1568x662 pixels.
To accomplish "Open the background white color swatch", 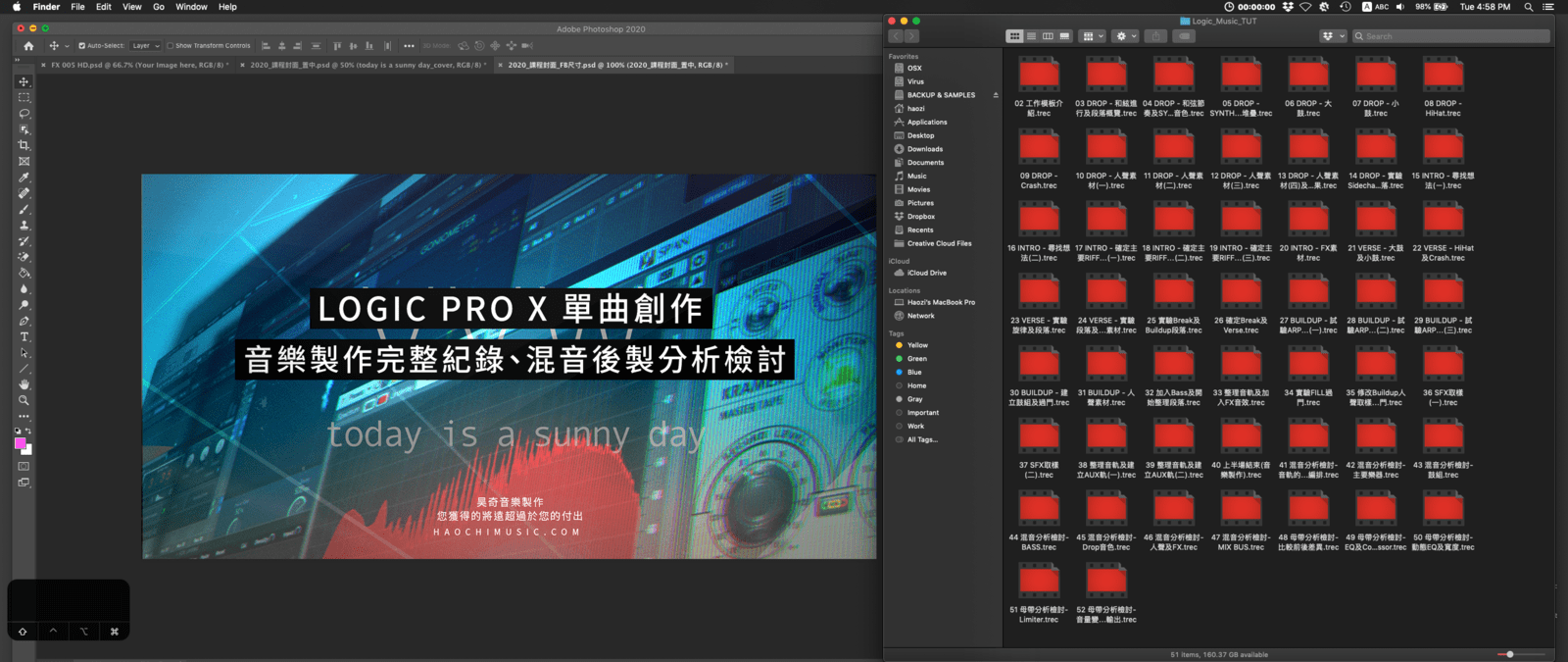I will 28,450.
